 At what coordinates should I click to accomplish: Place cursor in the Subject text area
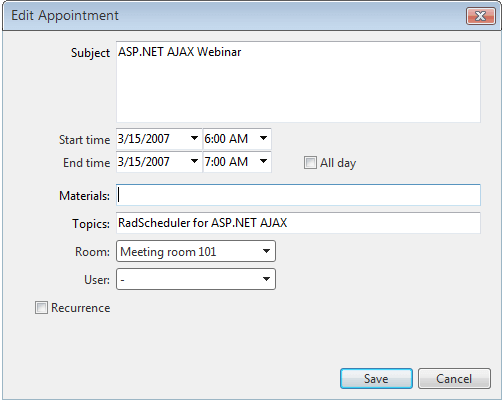tap(298, 82)
